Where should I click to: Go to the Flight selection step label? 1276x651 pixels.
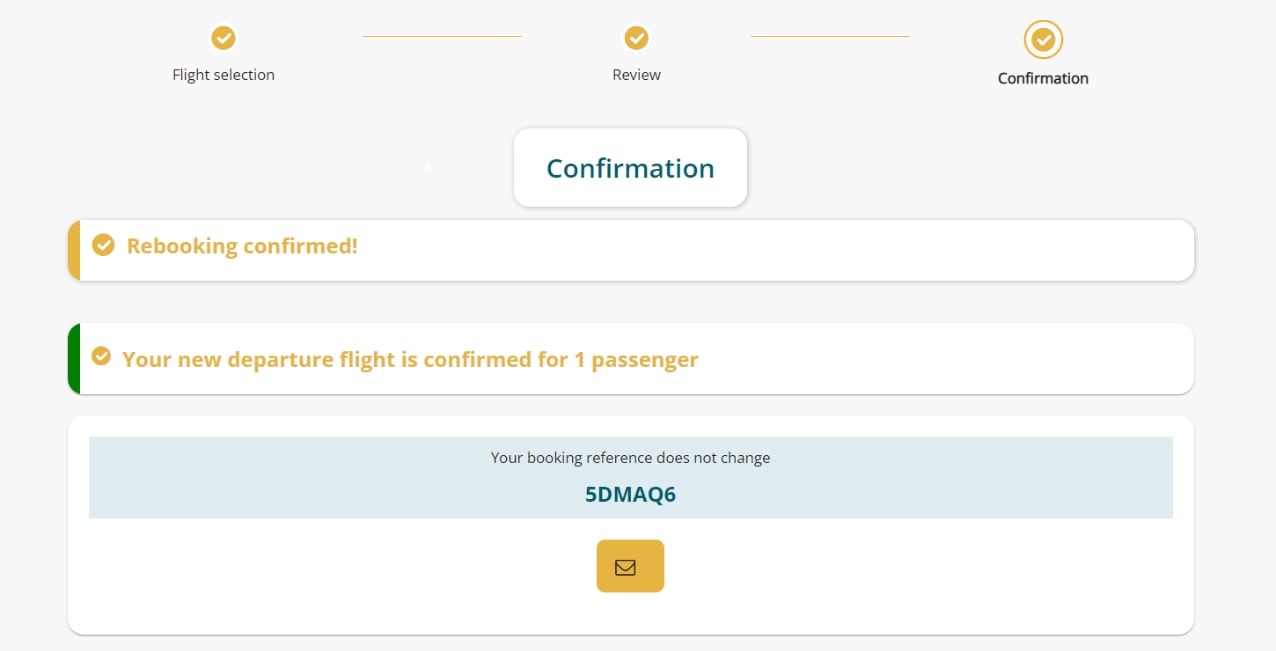point(223,75)
